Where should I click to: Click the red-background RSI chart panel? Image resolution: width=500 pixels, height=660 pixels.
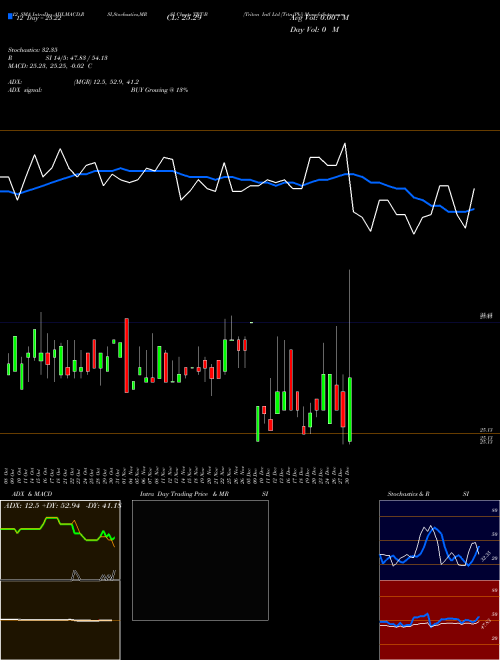click(439, 620)
